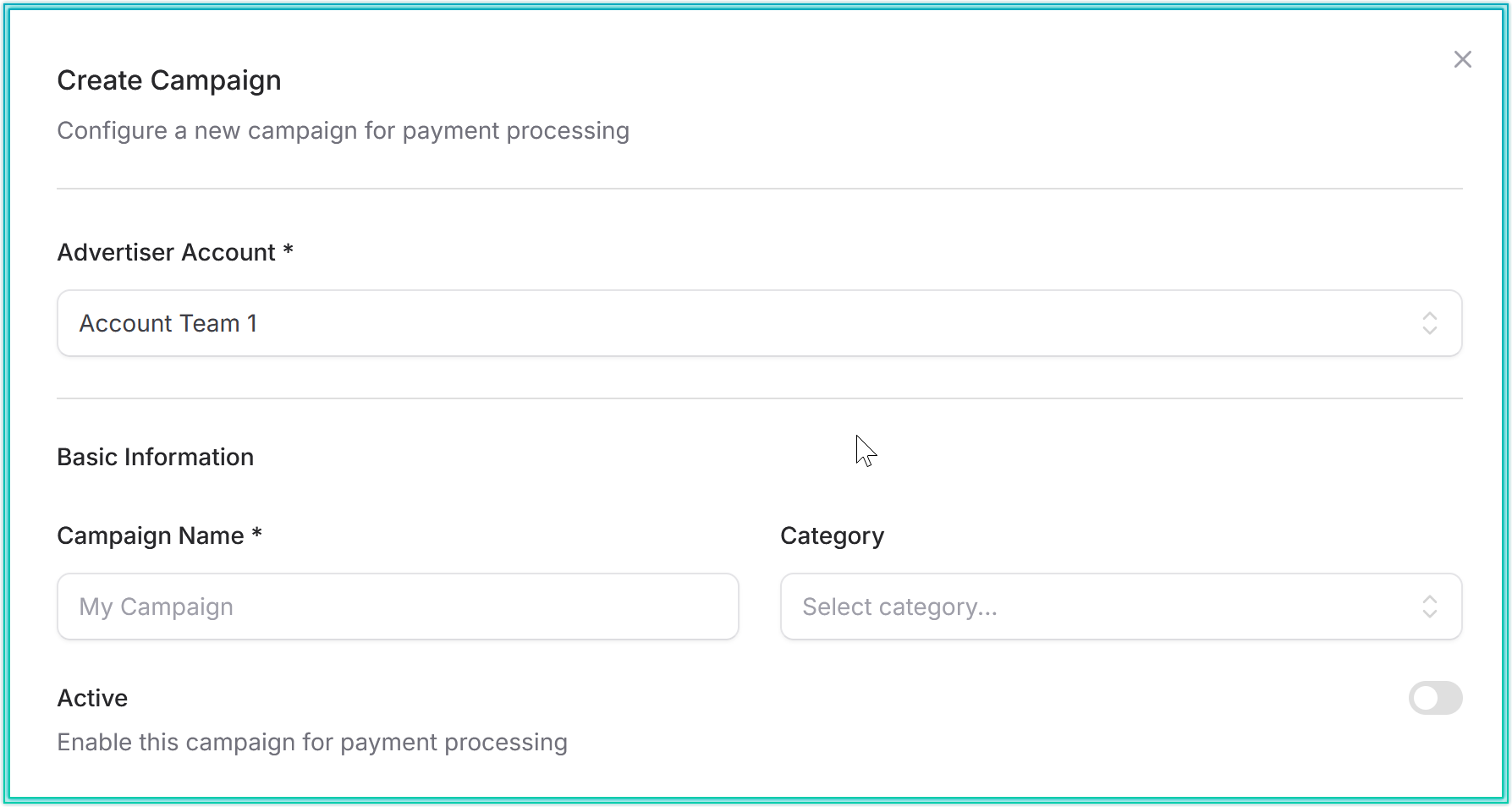The width and height of the screenshot is (1512, 807).
Task: Close the Create Campaign dialog
Action: point(1462,59)
